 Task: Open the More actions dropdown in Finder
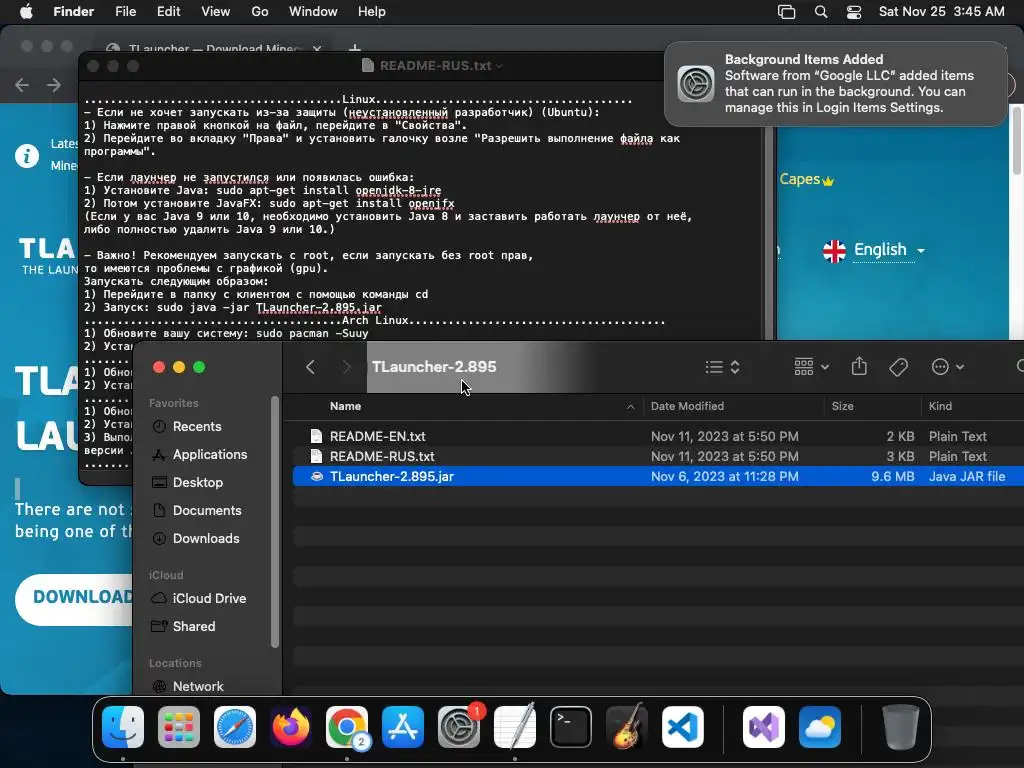[948, 367]
